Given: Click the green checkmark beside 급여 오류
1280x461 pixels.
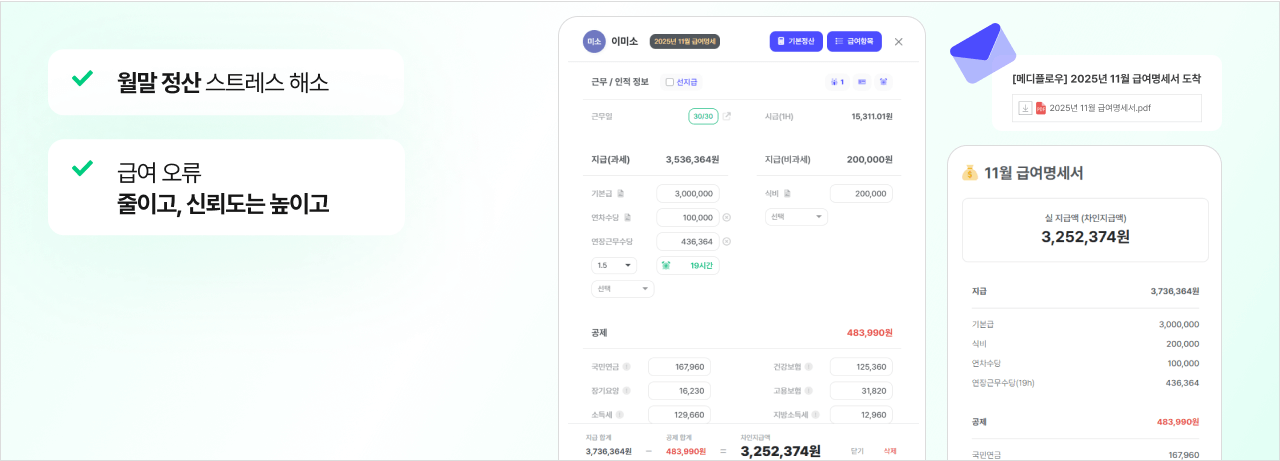Looking at the screenshot, I should click(x=82, y=168).
